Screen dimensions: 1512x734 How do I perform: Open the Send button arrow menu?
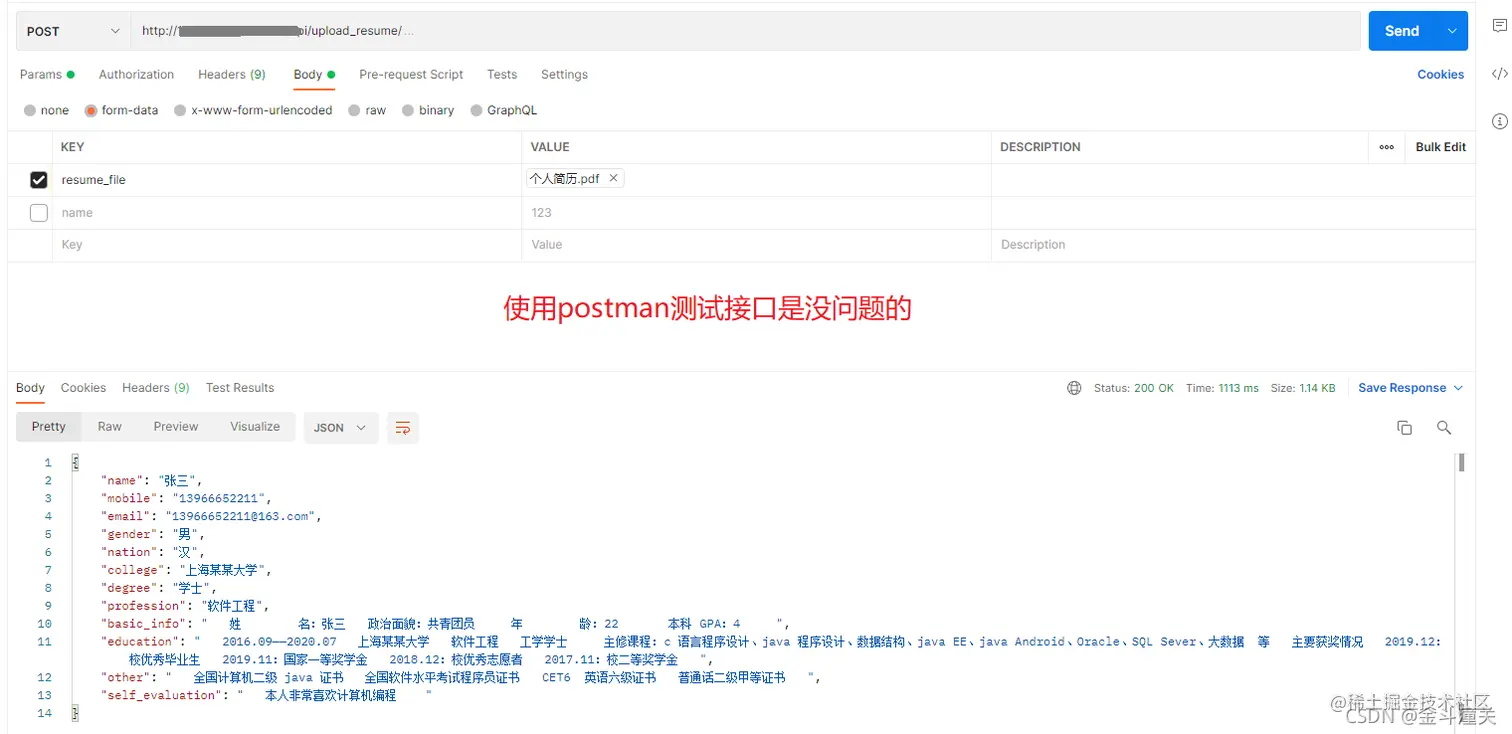pyautogui.click(x=1452, y=31)
